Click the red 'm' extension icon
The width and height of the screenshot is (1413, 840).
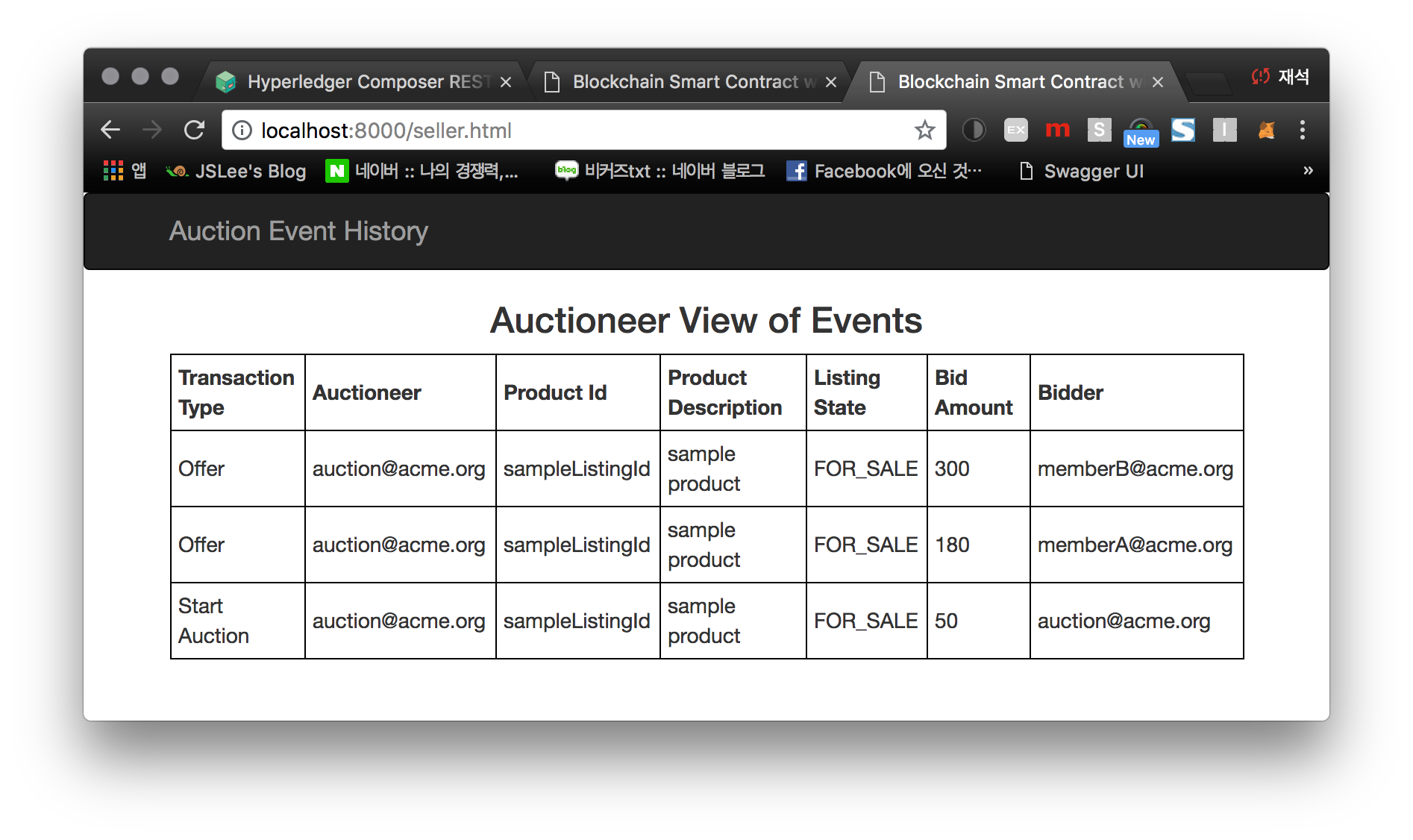tap(1057, 130)
